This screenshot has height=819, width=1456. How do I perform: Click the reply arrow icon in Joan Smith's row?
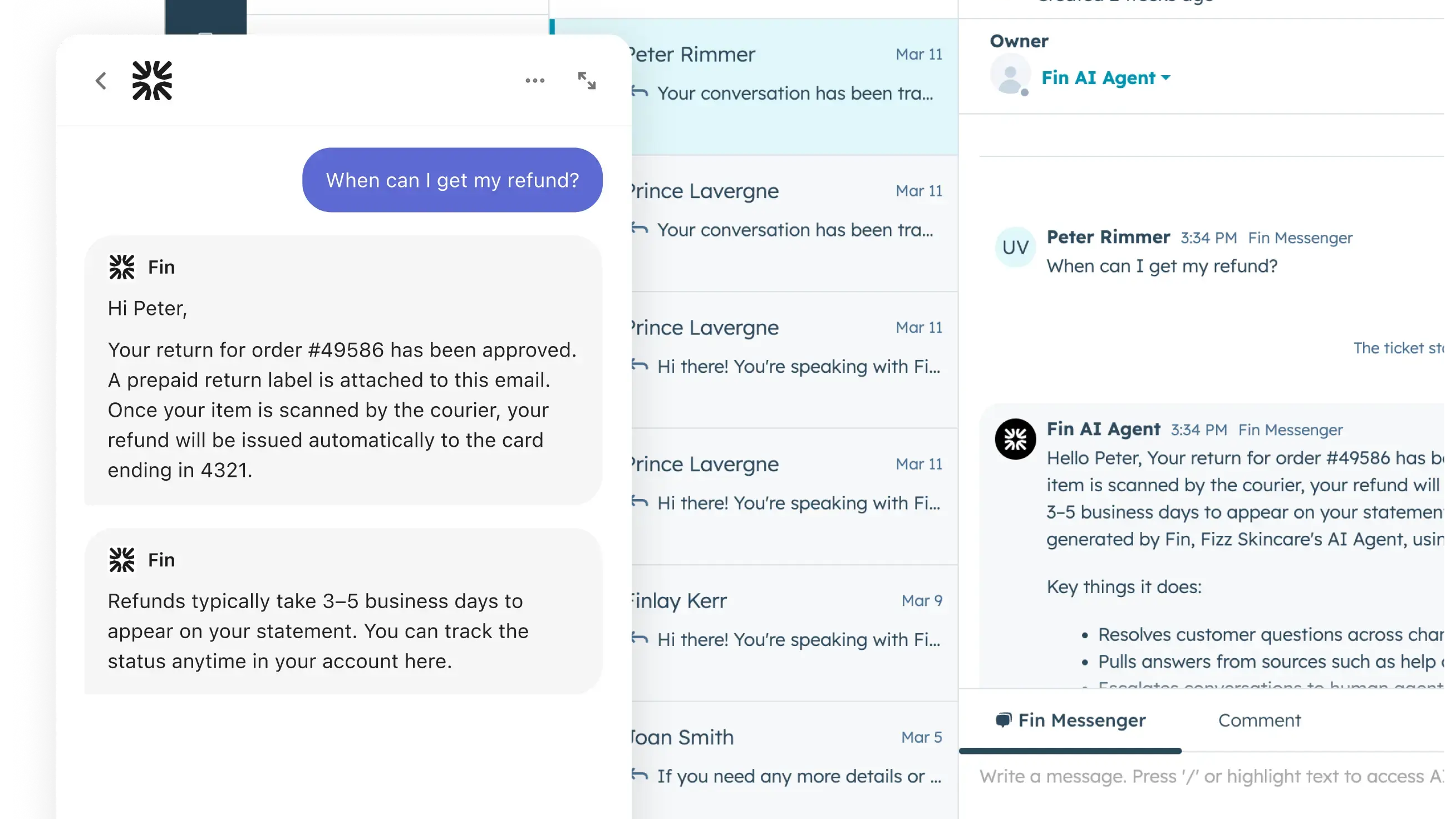click(640, 775)
